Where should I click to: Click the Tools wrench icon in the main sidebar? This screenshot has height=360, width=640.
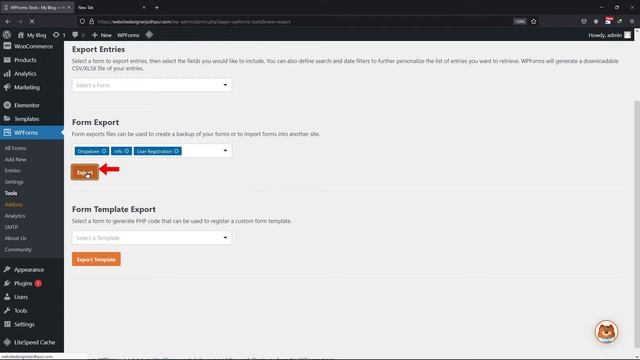tap(7, 310)
